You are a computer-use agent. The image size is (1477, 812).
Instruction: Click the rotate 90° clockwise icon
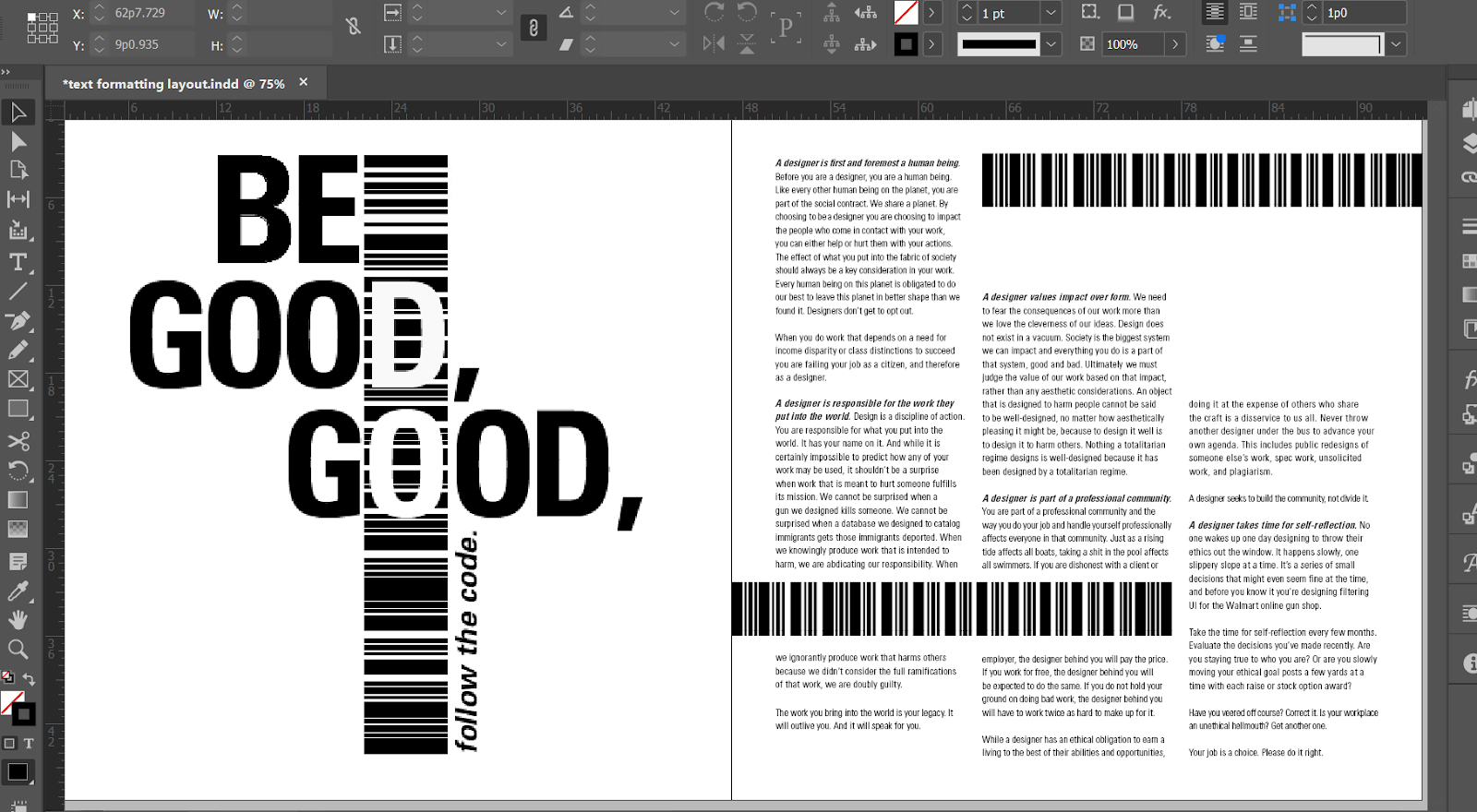pos(714,13)
